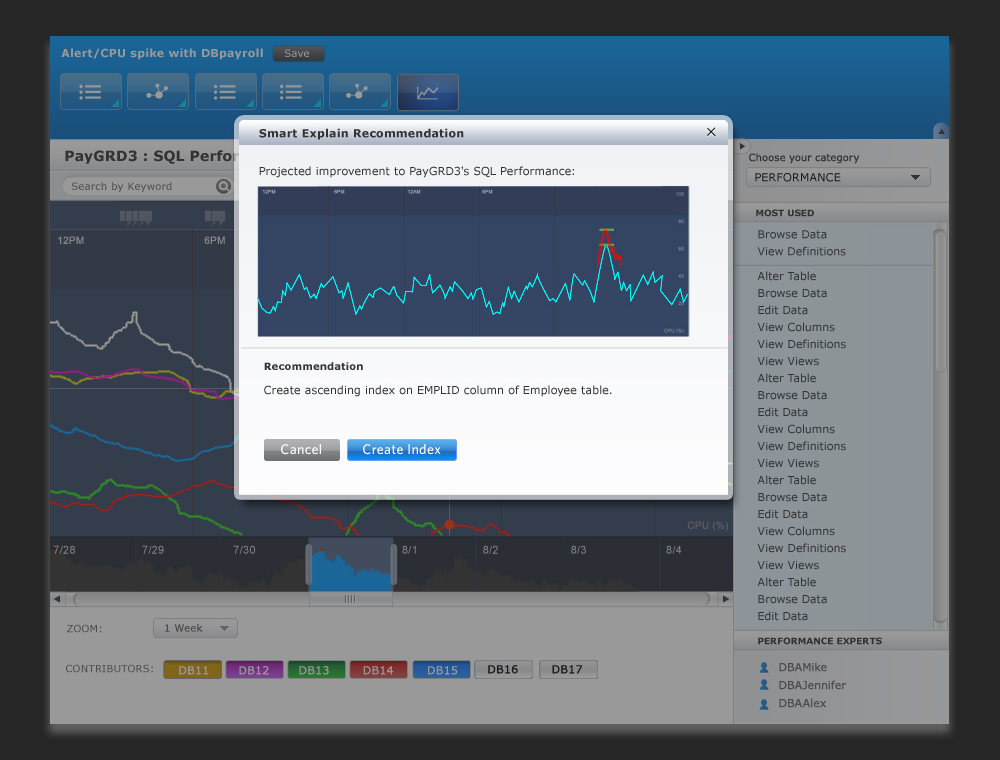Click the timeline range selection handle

pyautogui.click(x=350, y=599)
